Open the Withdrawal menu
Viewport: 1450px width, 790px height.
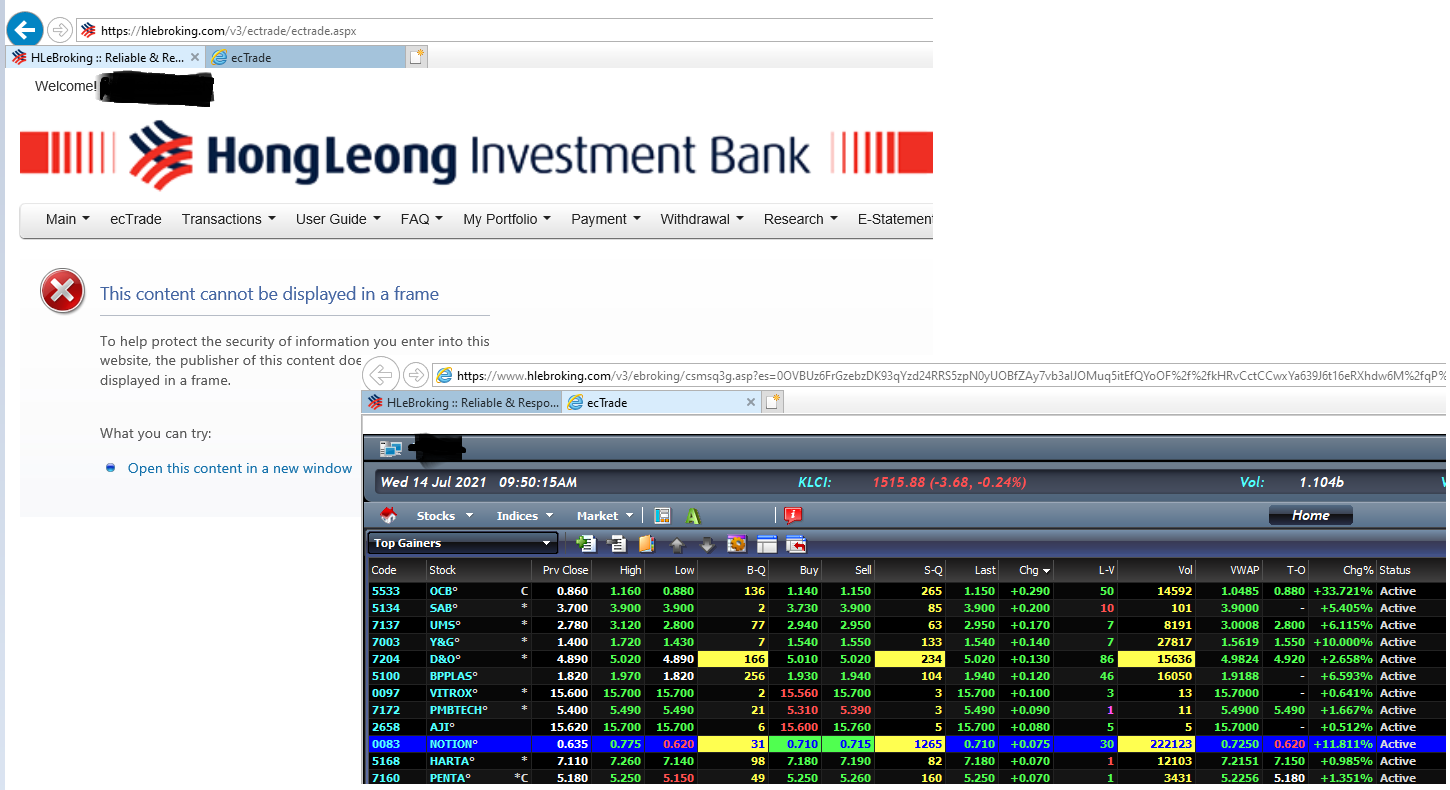tap(702, 219)
